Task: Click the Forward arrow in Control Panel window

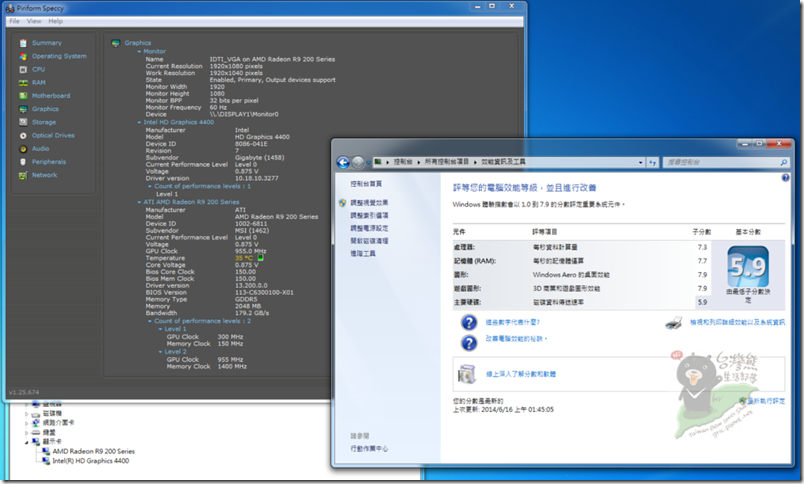Action: click(x=358, y=163)
